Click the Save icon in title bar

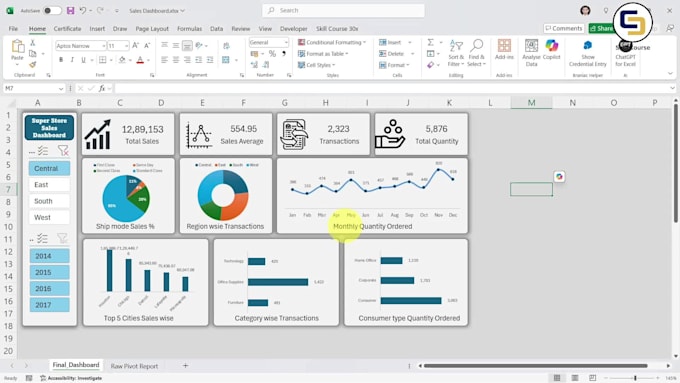pyautogui.click(x=70, y=10)
